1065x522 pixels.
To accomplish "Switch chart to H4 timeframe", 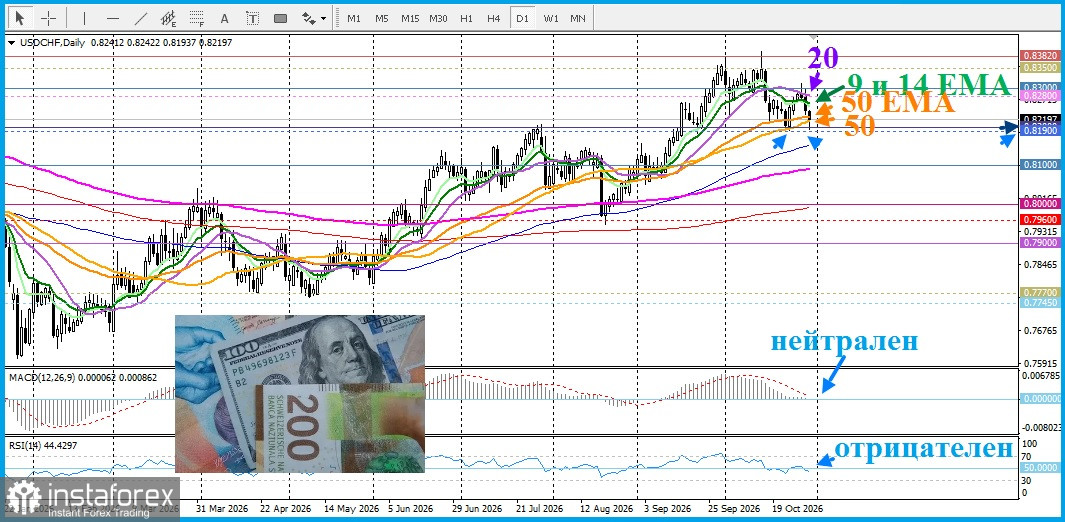I will click(x=494, y=18).
